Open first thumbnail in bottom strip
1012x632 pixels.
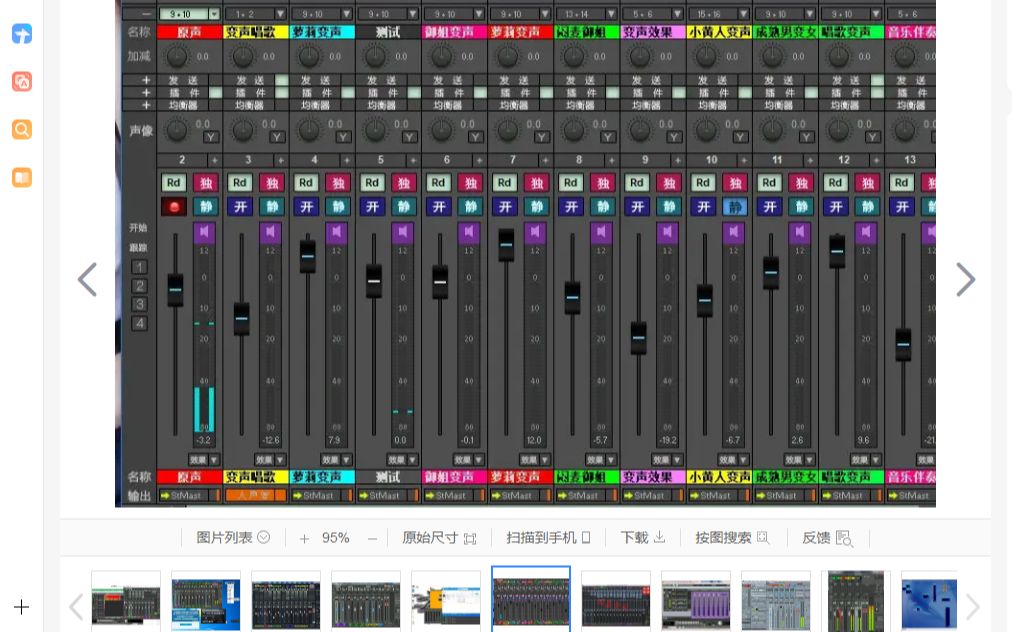tap(126, 601)
